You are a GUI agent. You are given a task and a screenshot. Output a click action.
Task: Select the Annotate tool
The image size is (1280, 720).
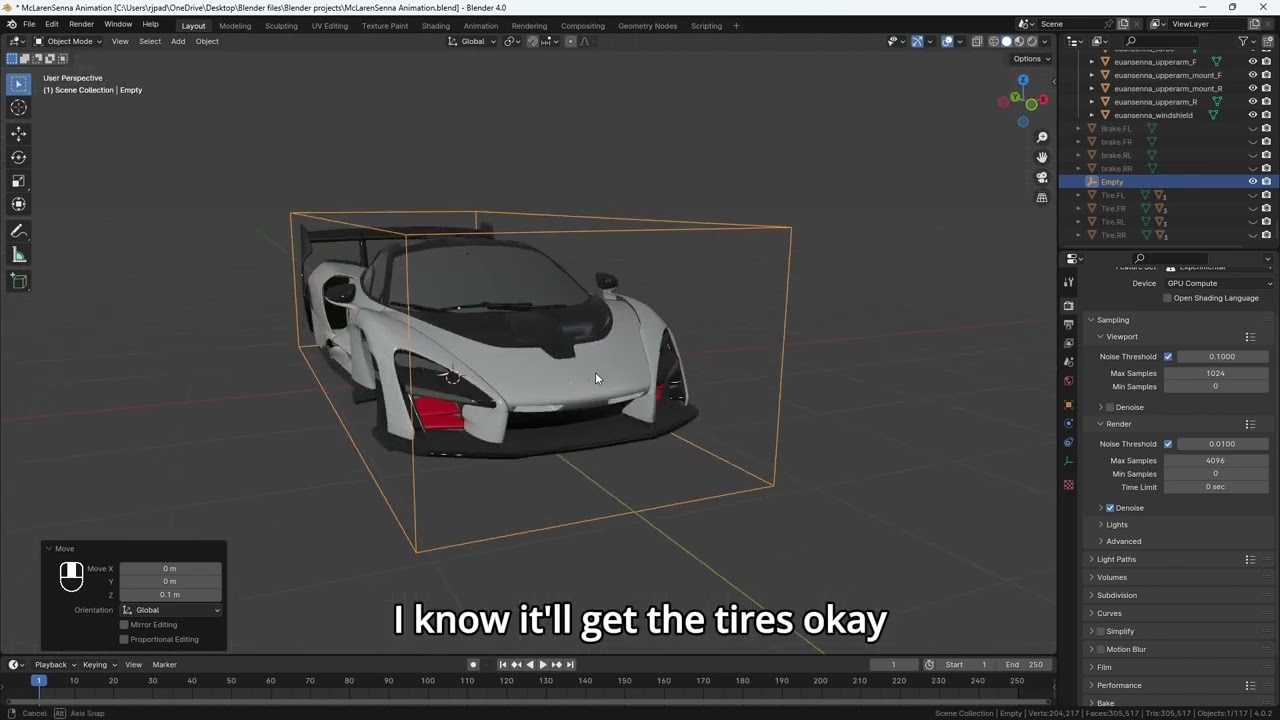point(18,231)
